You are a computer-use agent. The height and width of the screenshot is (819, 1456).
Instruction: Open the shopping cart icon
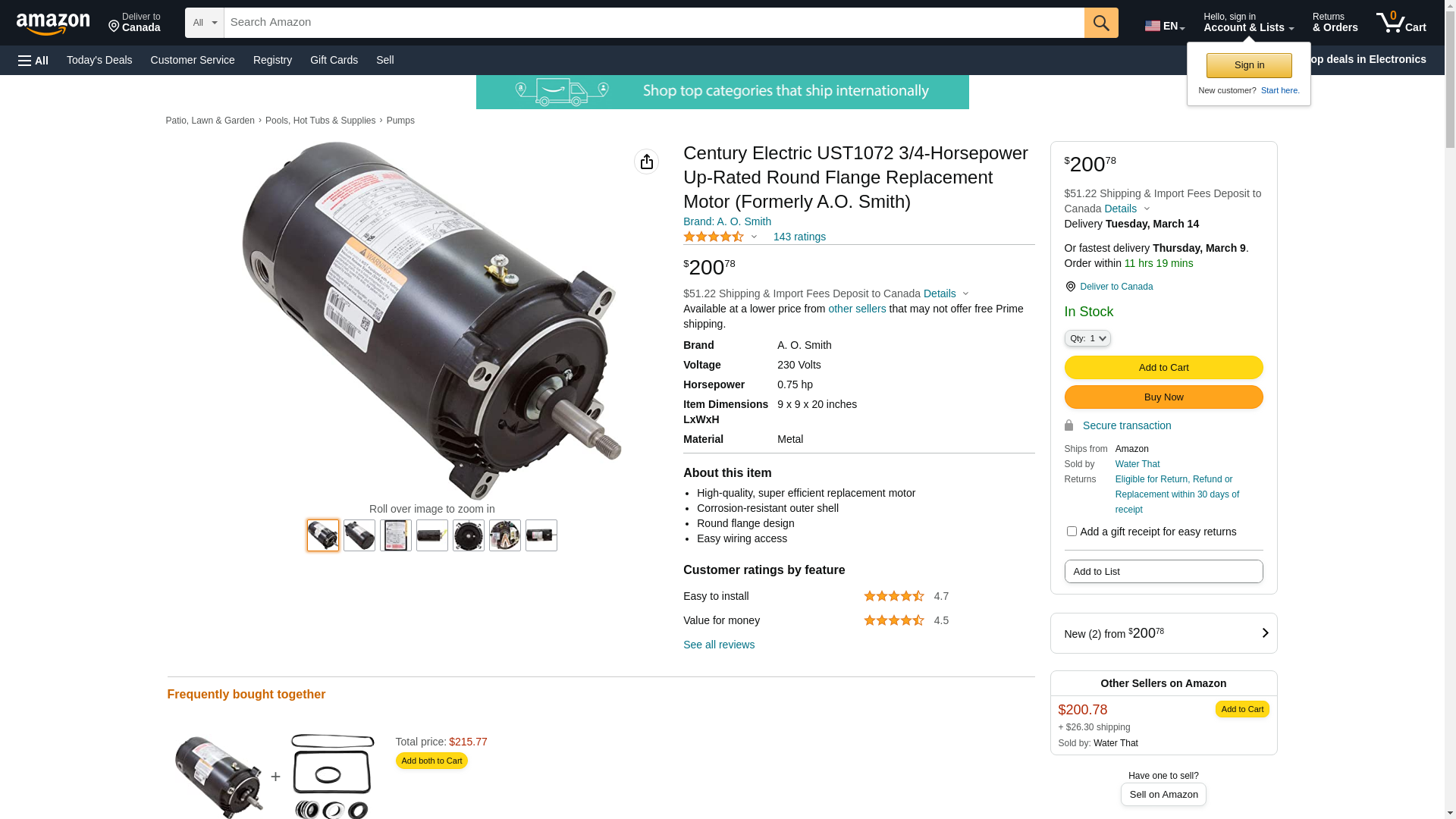1401,23
